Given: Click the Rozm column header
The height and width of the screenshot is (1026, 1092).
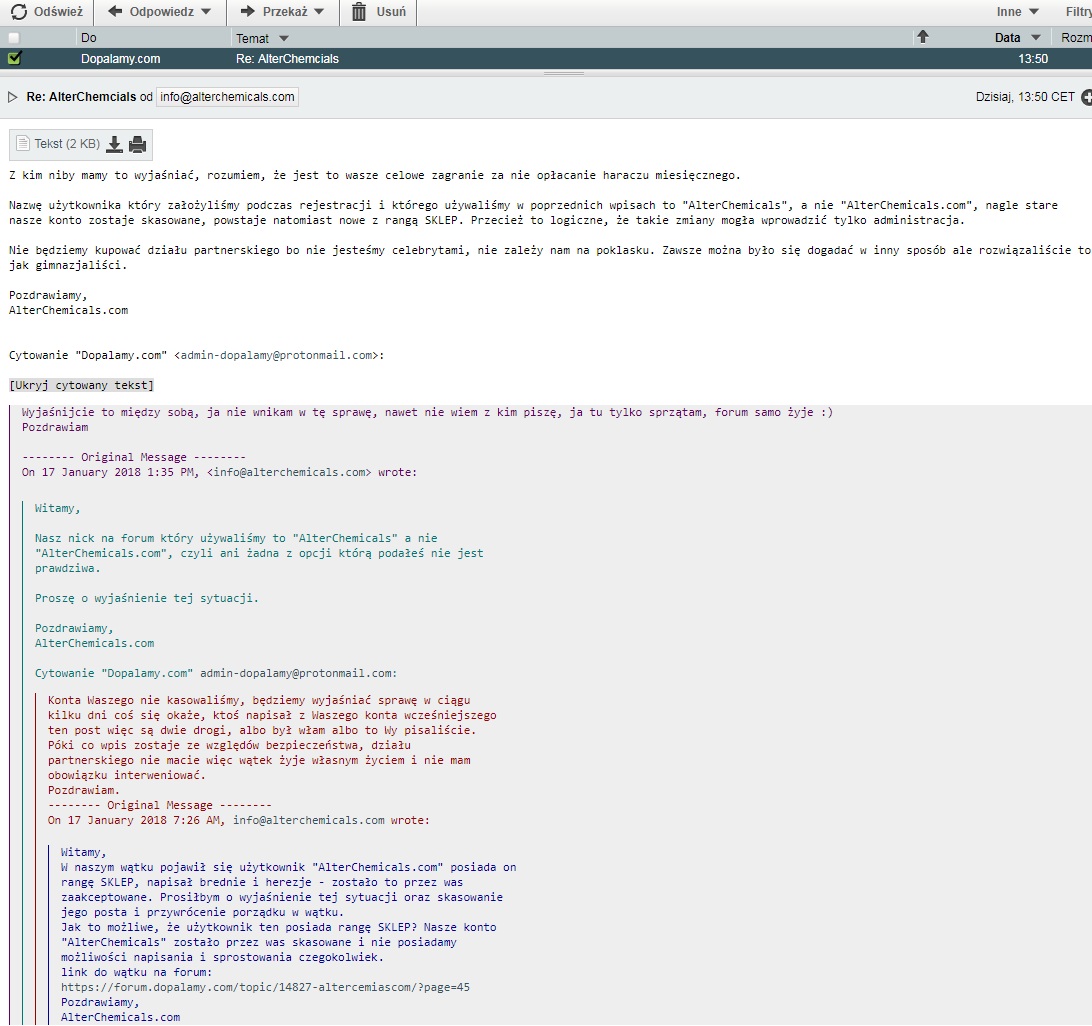Looking at the screenshot, I should click(1076, 38).
